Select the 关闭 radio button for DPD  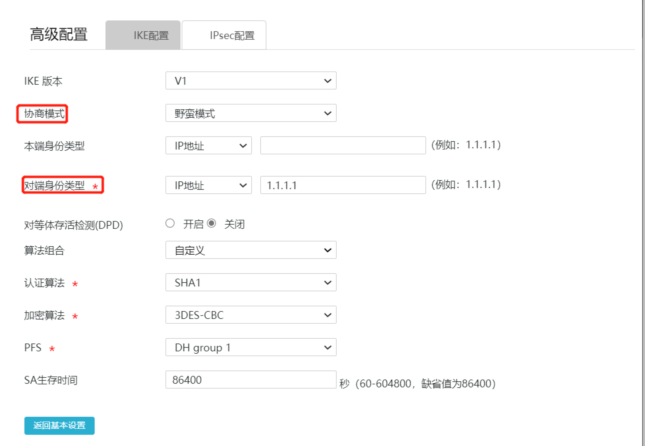point(211,223)
